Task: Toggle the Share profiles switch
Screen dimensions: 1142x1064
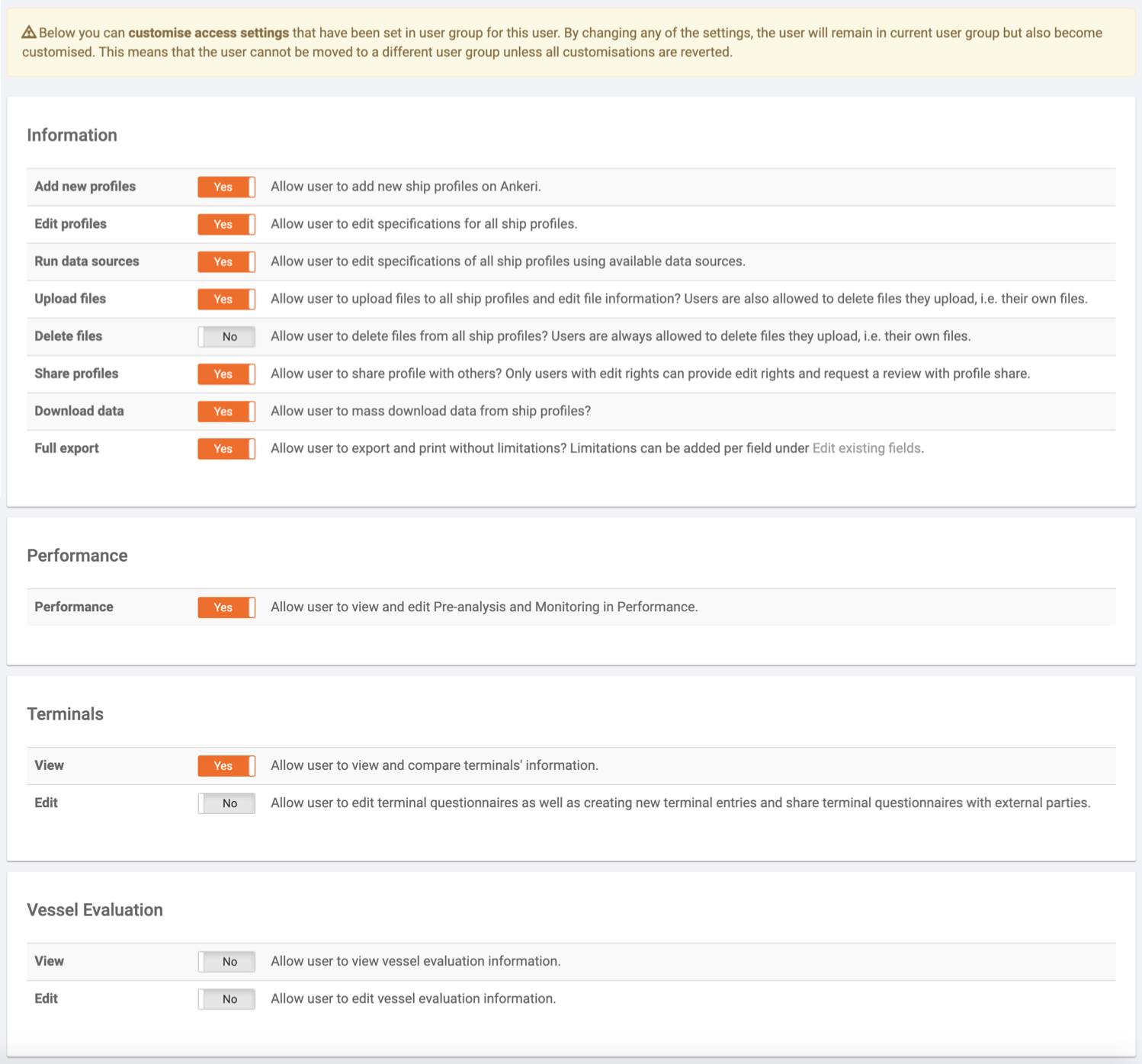Action: pyautogui.click(x=226, y=373)
